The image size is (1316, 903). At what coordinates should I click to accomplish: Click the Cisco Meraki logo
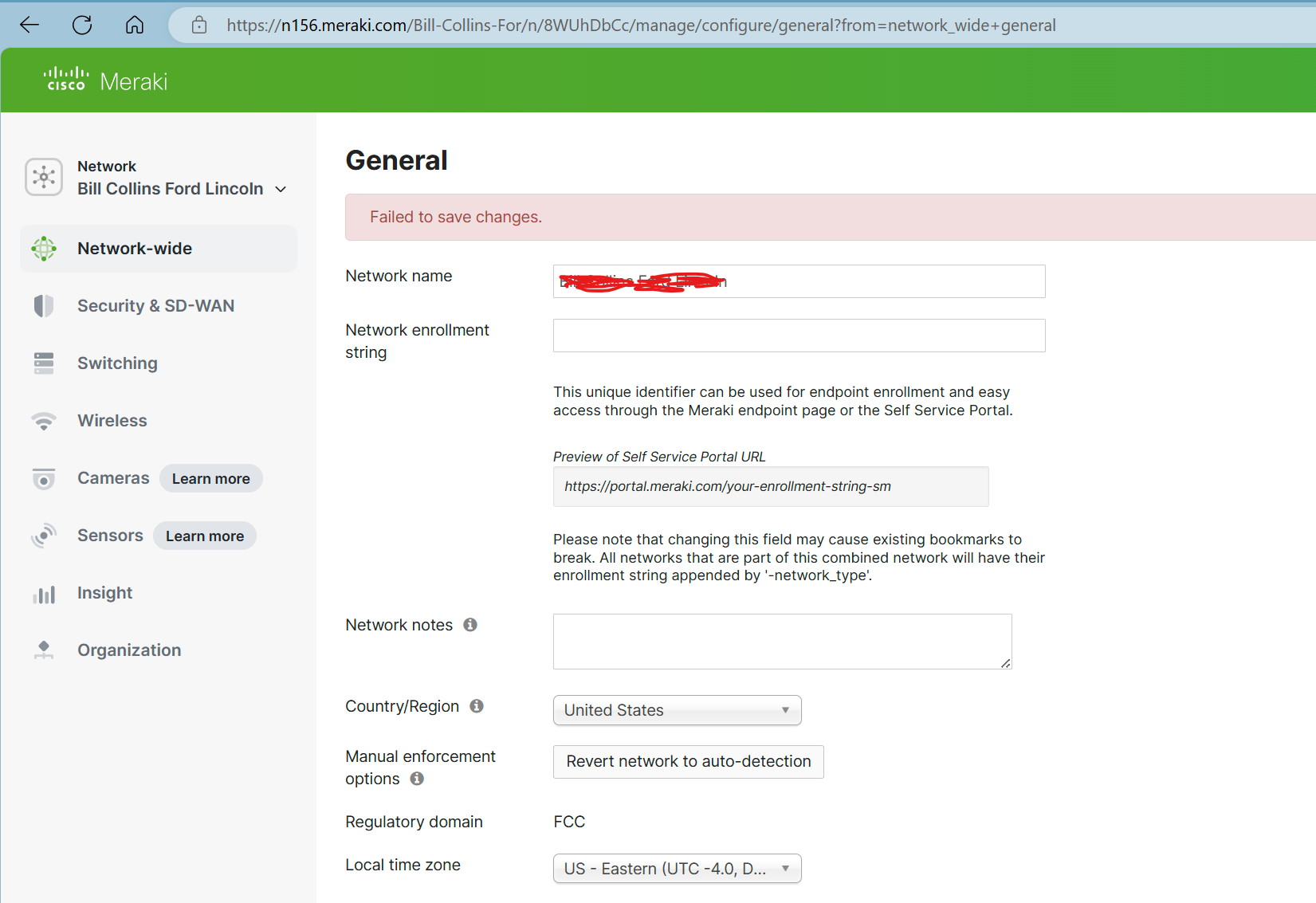pos(106,80)
